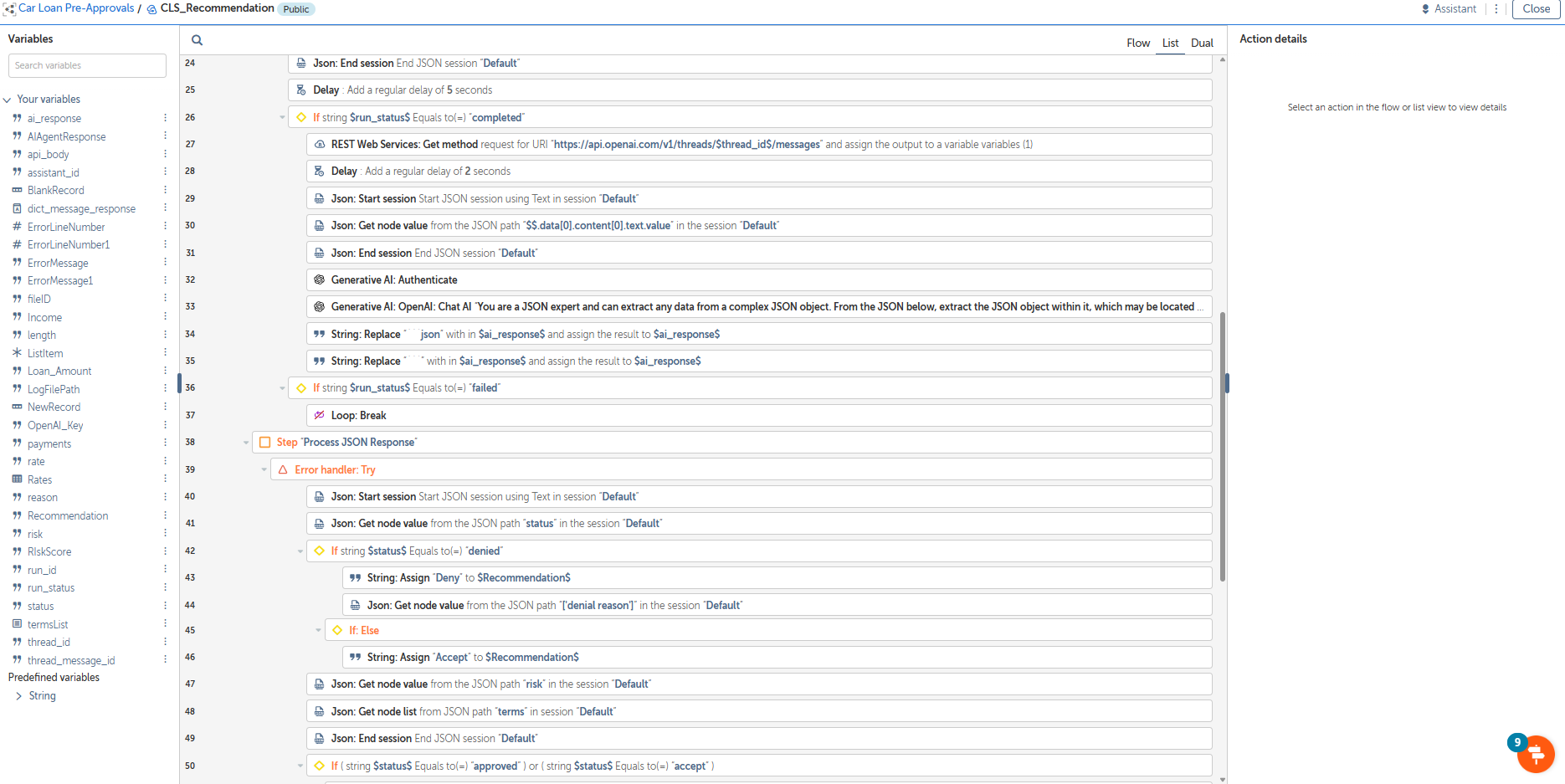This screenshot has width=1565, height=784.
Task: Click the If diamond icon on line 26
Action: click(301, 118)
